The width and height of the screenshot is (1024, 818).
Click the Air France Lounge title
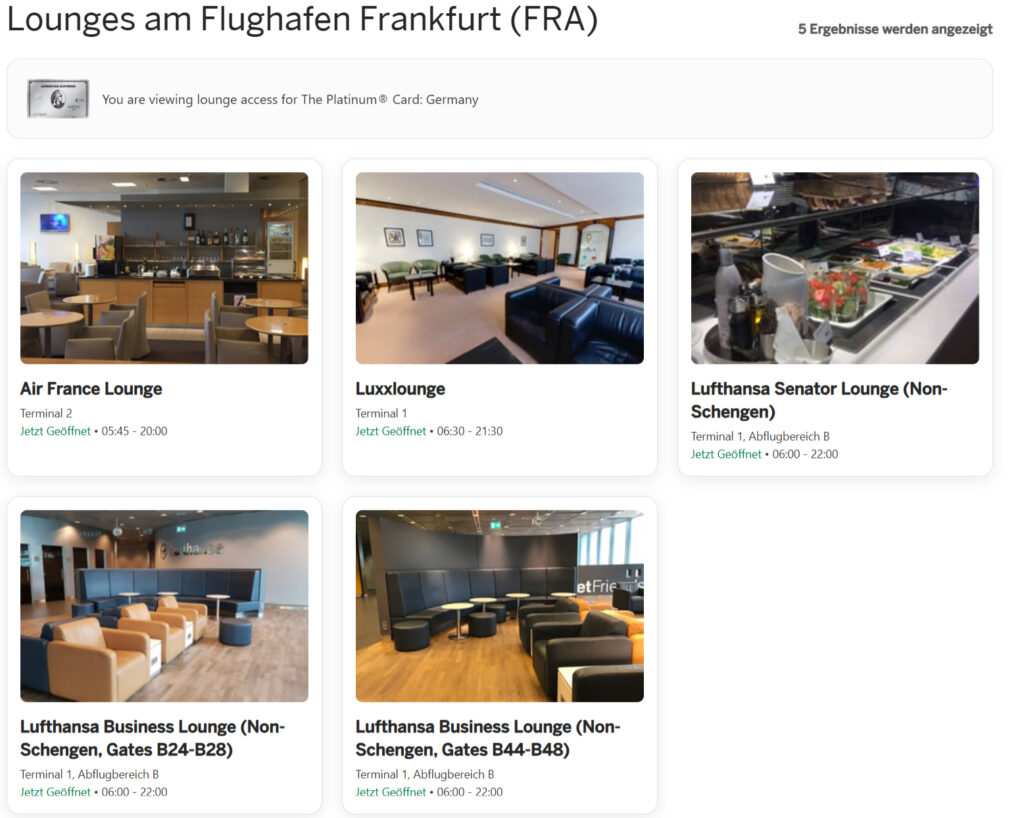91,389
